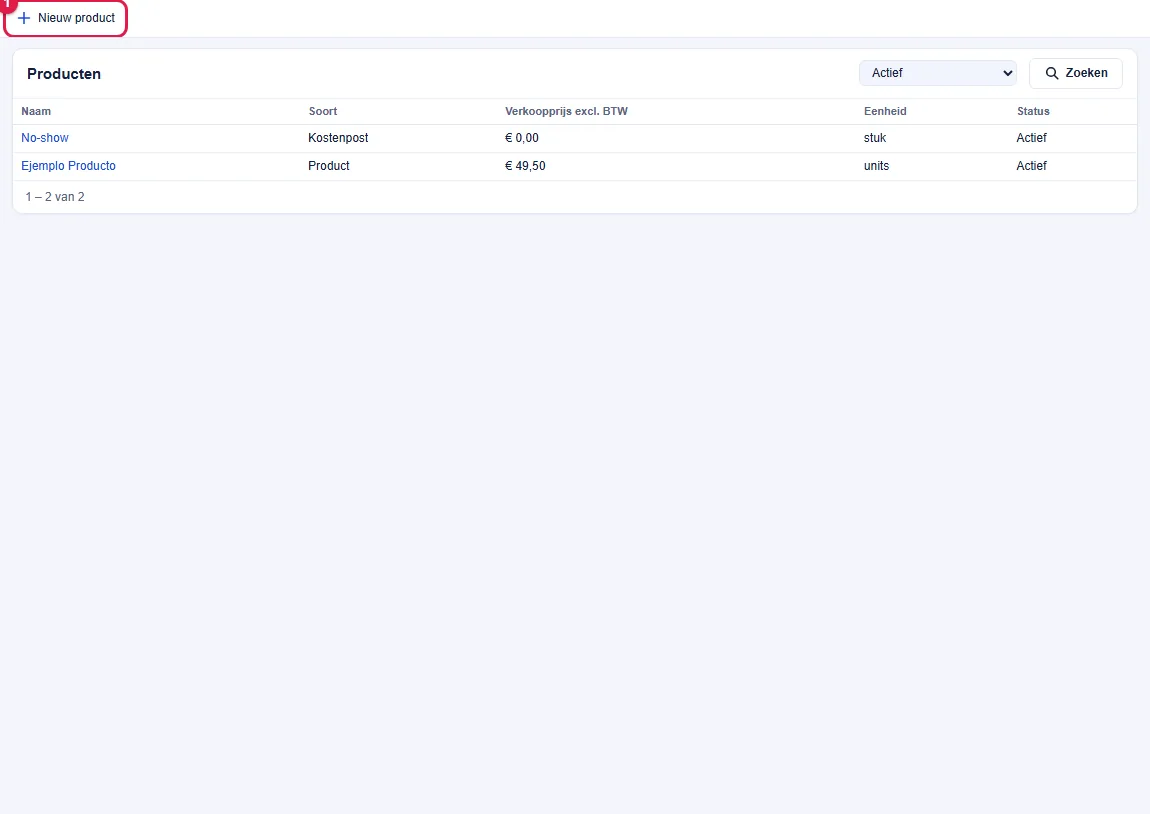This screenshot has height=814, width=1150.
Task: Click the Actief status of No-show row
Action: click(1031, 138)
